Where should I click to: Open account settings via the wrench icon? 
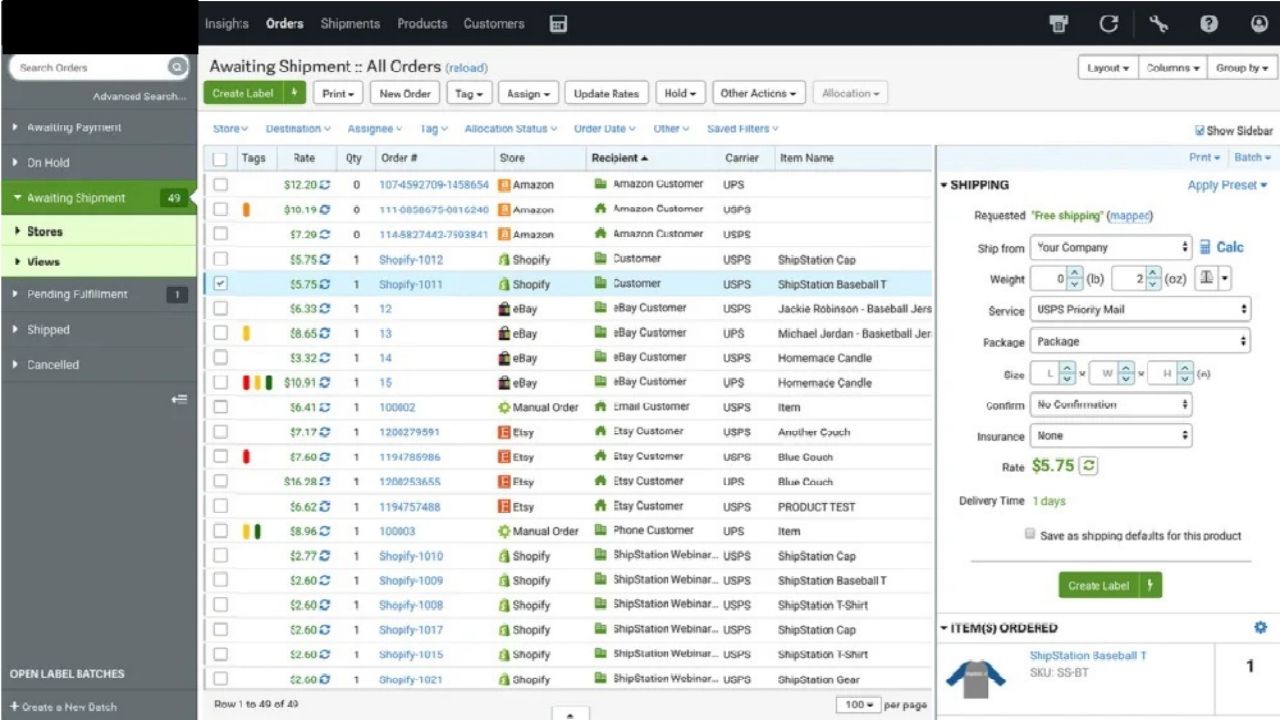coord(1157,22)
